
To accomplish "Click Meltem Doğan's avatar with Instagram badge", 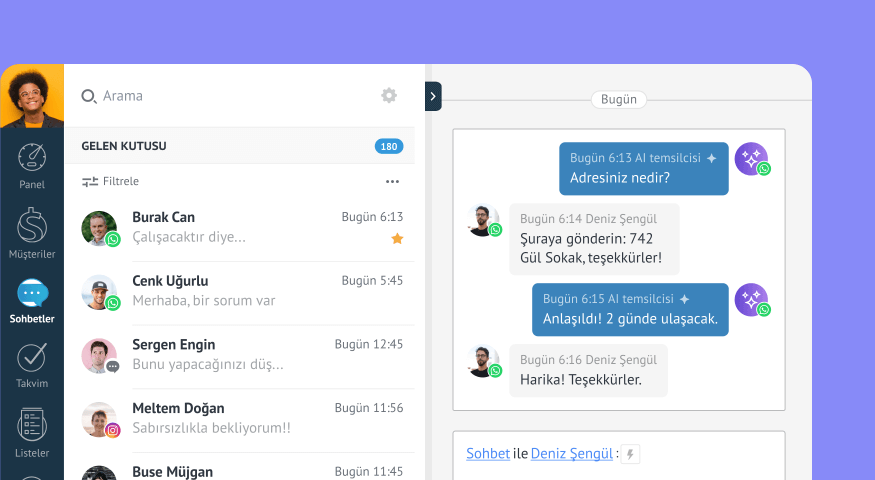I will pos(100,419).
